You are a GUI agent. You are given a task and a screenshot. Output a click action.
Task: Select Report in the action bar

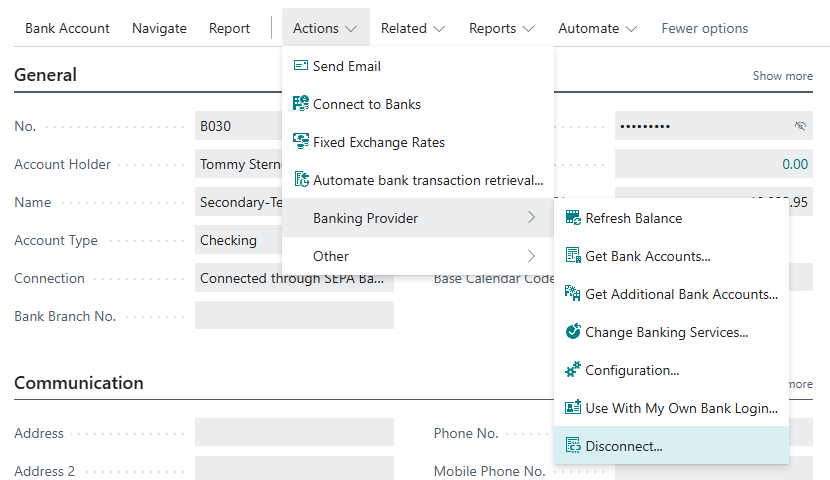pyautogui.click(x=229, y=28)
